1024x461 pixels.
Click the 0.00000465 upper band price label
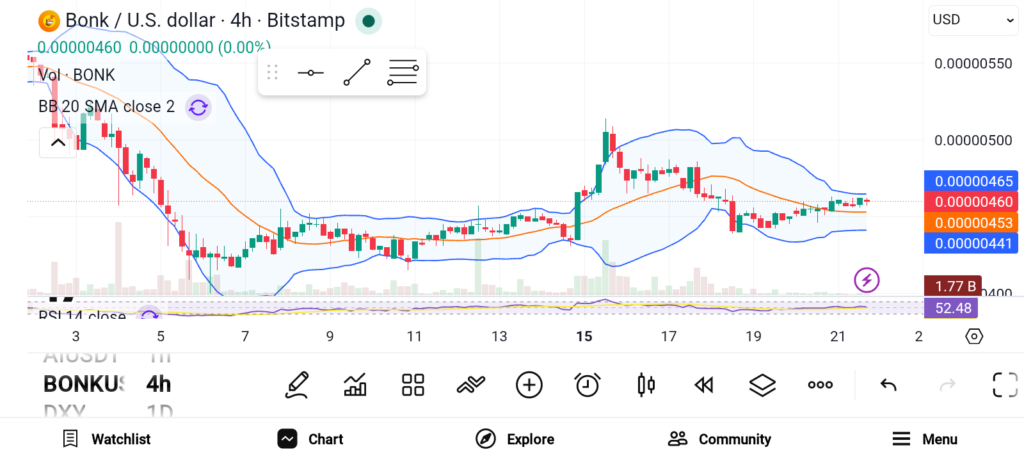pyautogui.click(x=970, y=181)
